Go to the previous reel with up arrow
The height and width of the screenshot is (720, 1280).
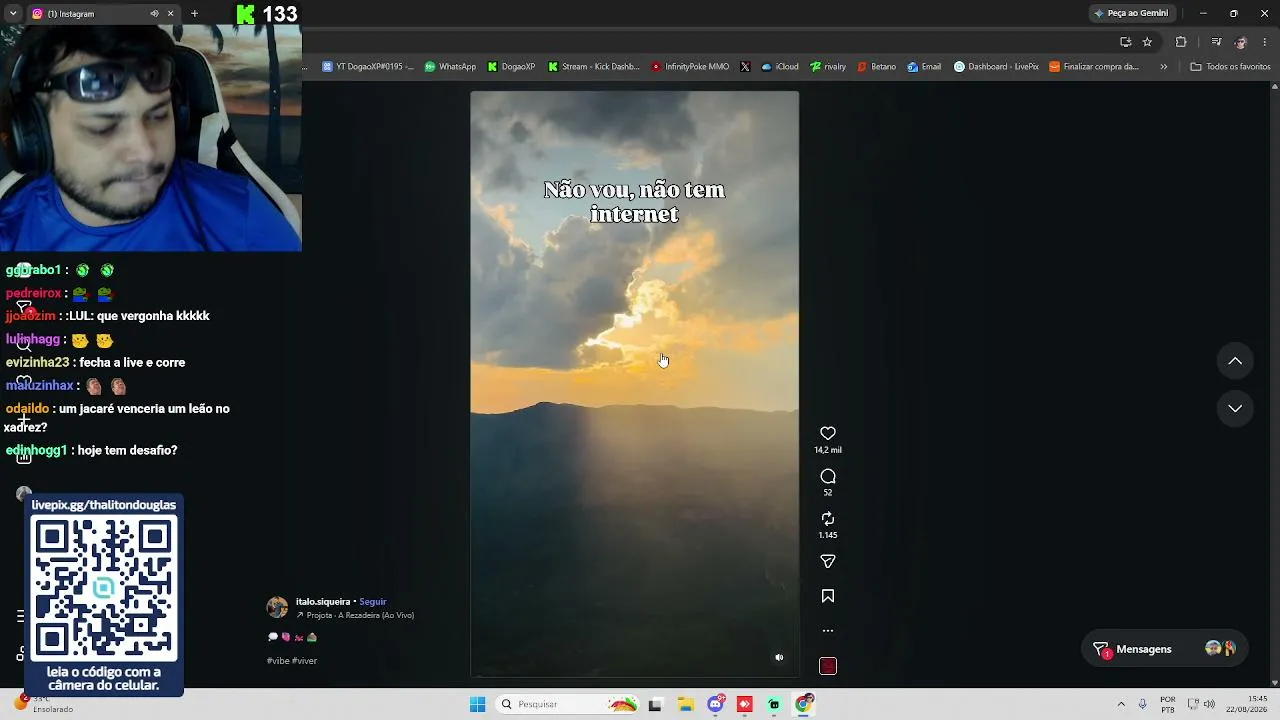[x=1235, y=361]
